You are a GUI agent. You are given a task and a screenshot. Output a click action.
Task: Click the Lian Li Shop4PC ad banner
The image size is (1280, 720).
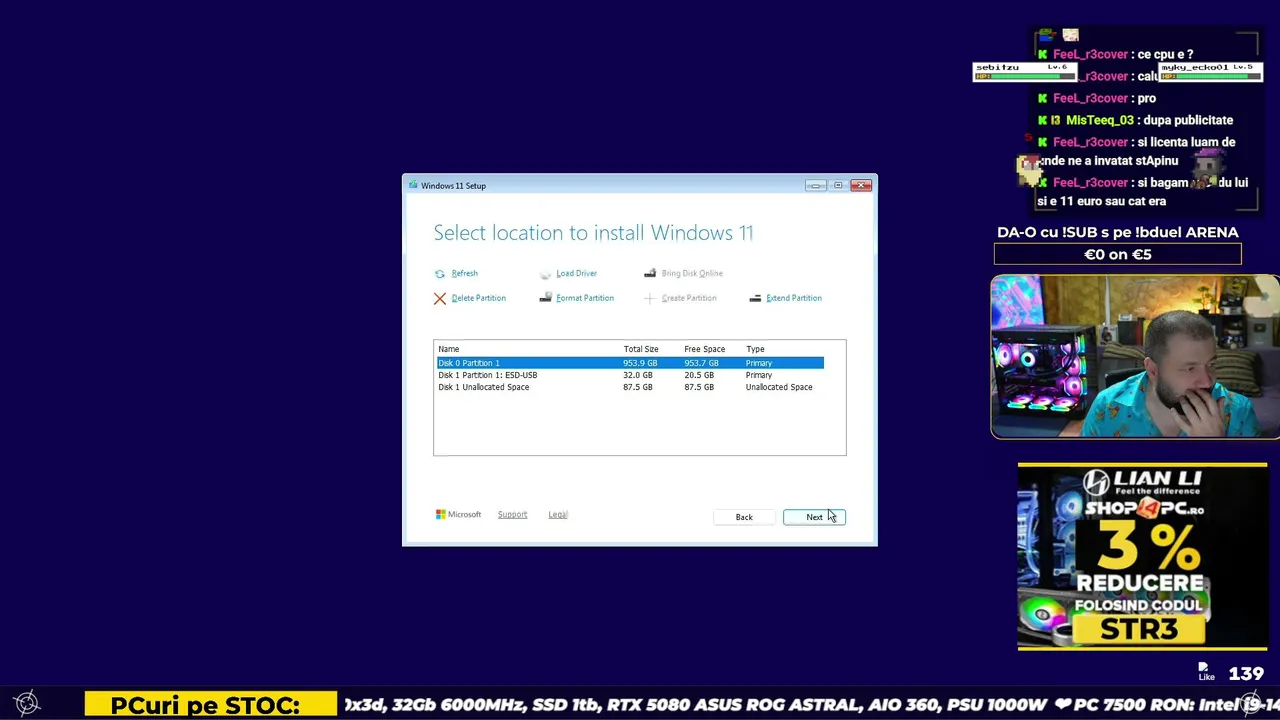tap(1142, 556)
